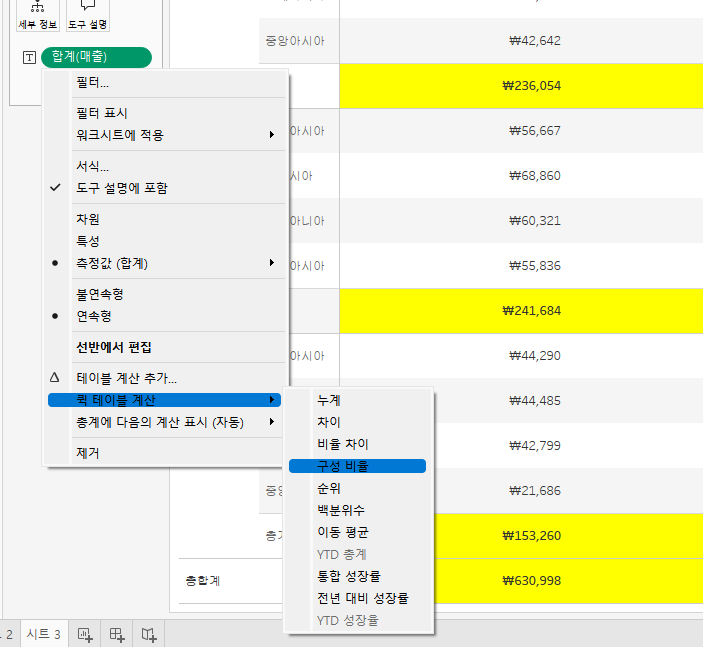Image resolution: width=703 pixels, height=647 pixels.
Task: Click the highlighted ₩241,684 subtotal cell
Action: coord(521,311)
